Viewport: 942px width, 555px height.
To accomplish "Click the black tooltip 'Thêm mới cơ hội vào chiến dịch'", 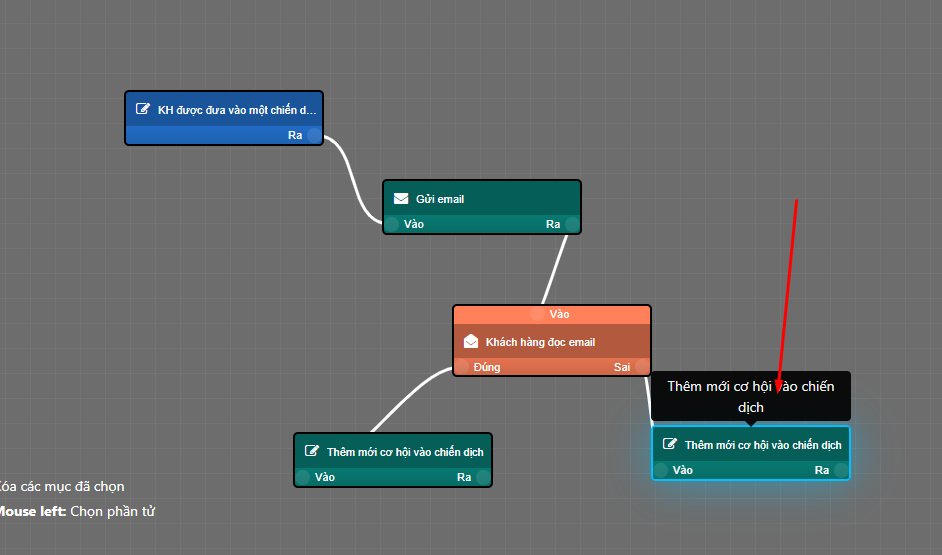I will coord(750,396).
